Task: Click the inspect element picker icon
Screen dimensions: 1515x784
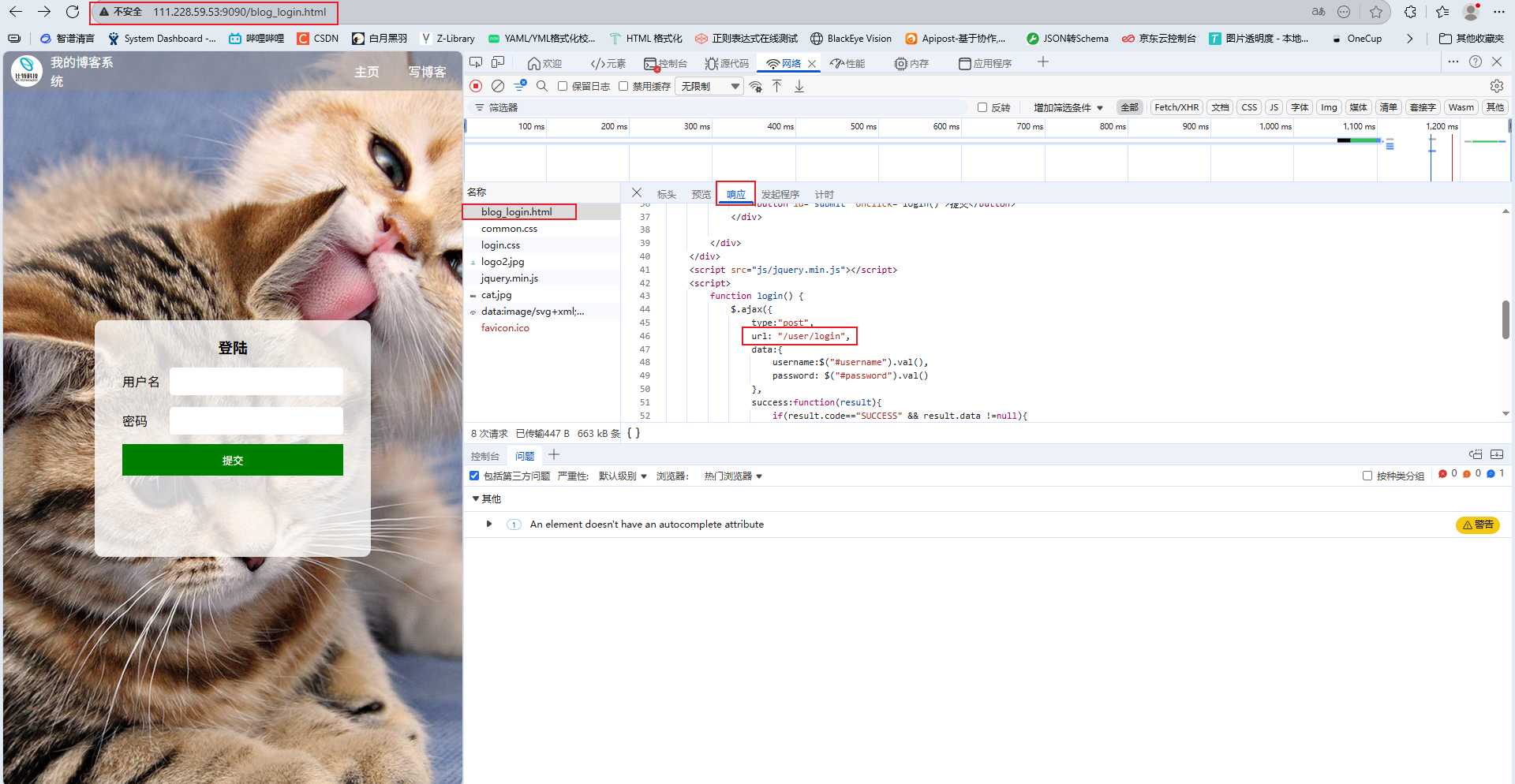Action: tap(476, 62)
